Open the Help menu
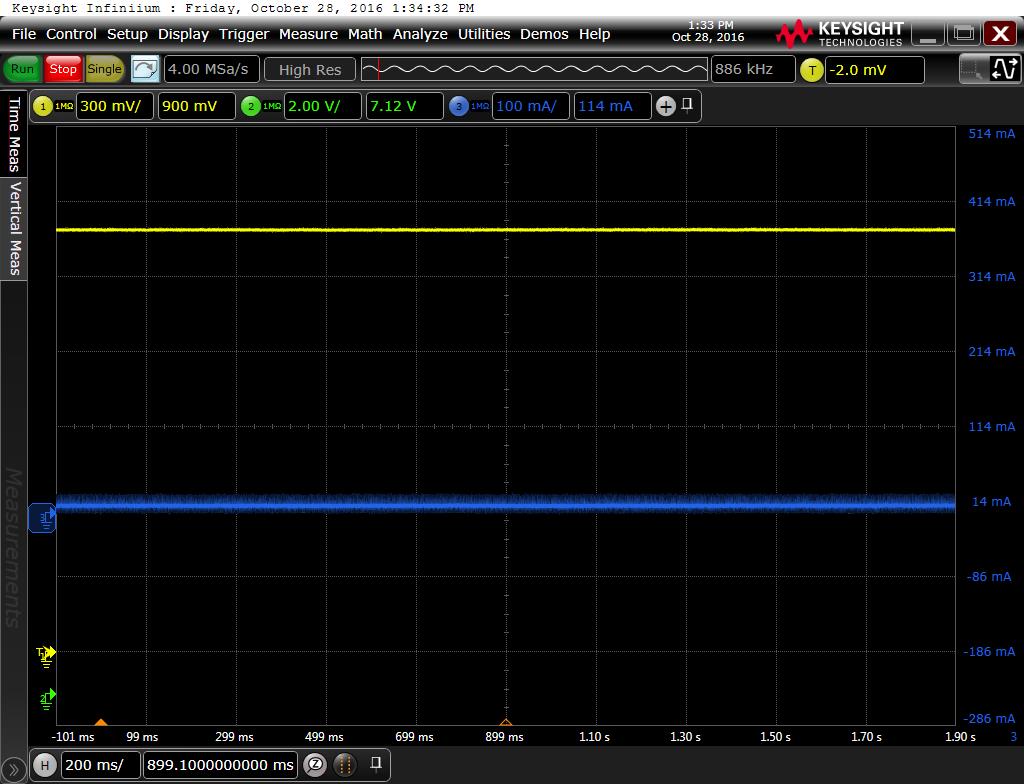 (594, 34)
